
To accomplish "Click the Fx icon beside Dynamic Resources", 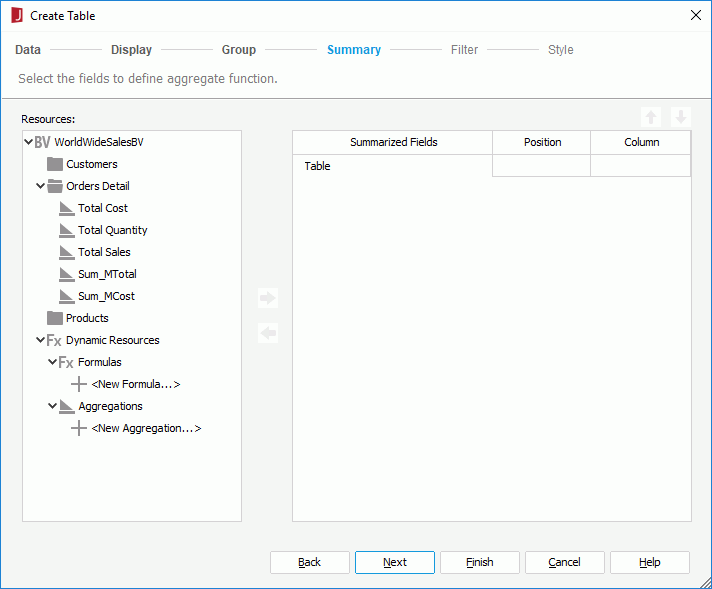I will coord(54,340).
